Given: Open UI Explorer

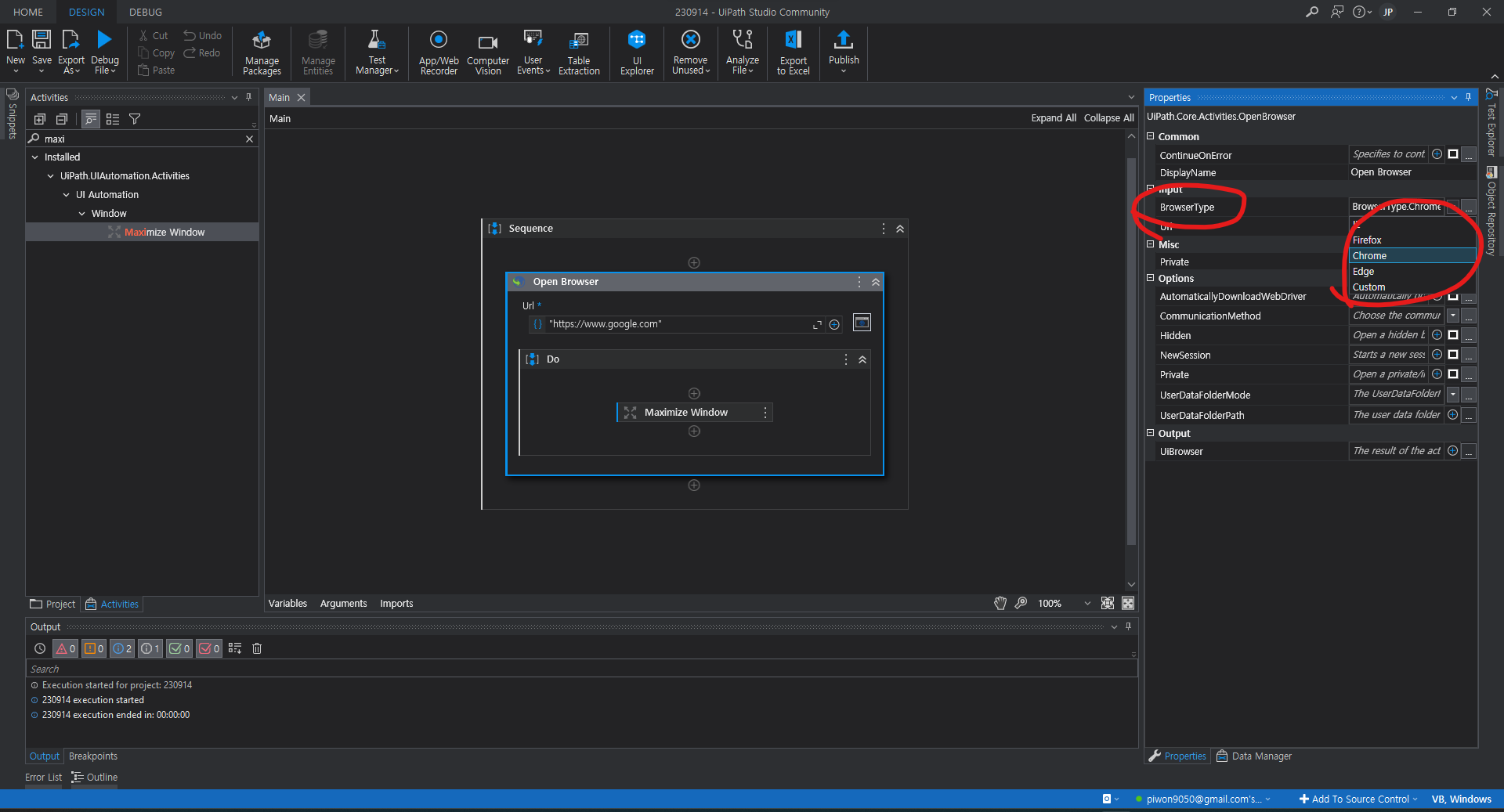Looking at the screenshot, I should click(x=637, y=52).
